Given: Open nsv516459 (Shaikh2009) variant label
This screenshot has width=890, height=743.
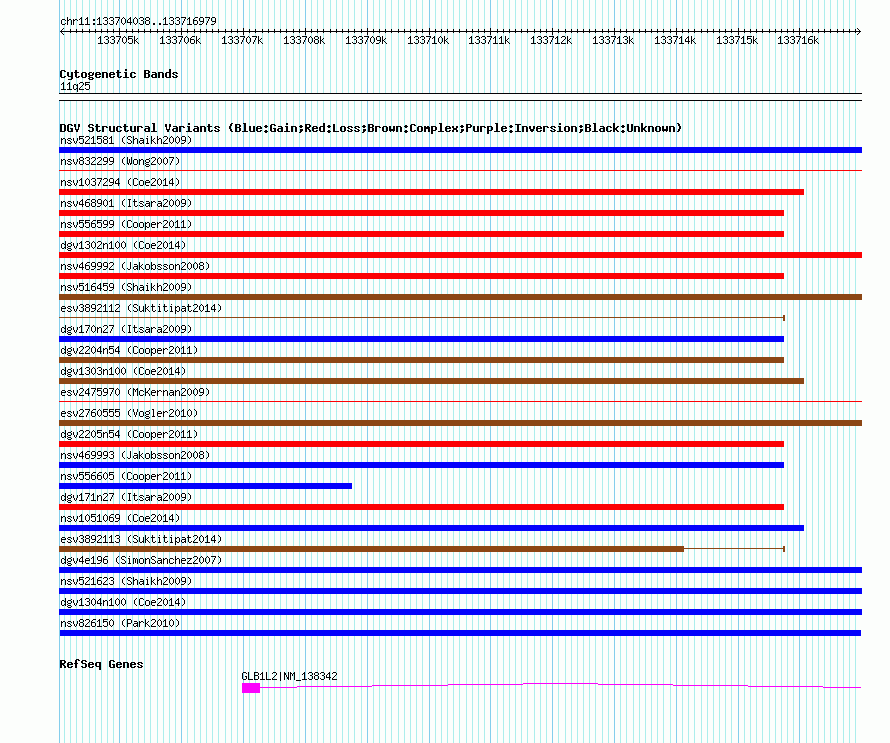Looking at the screenshot, I should 126,287.
